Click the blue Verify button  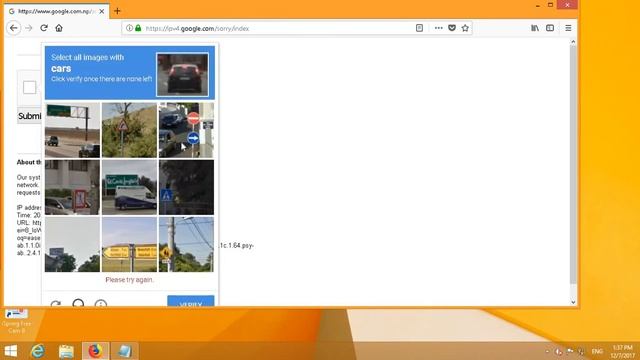(x=191, y=301)
